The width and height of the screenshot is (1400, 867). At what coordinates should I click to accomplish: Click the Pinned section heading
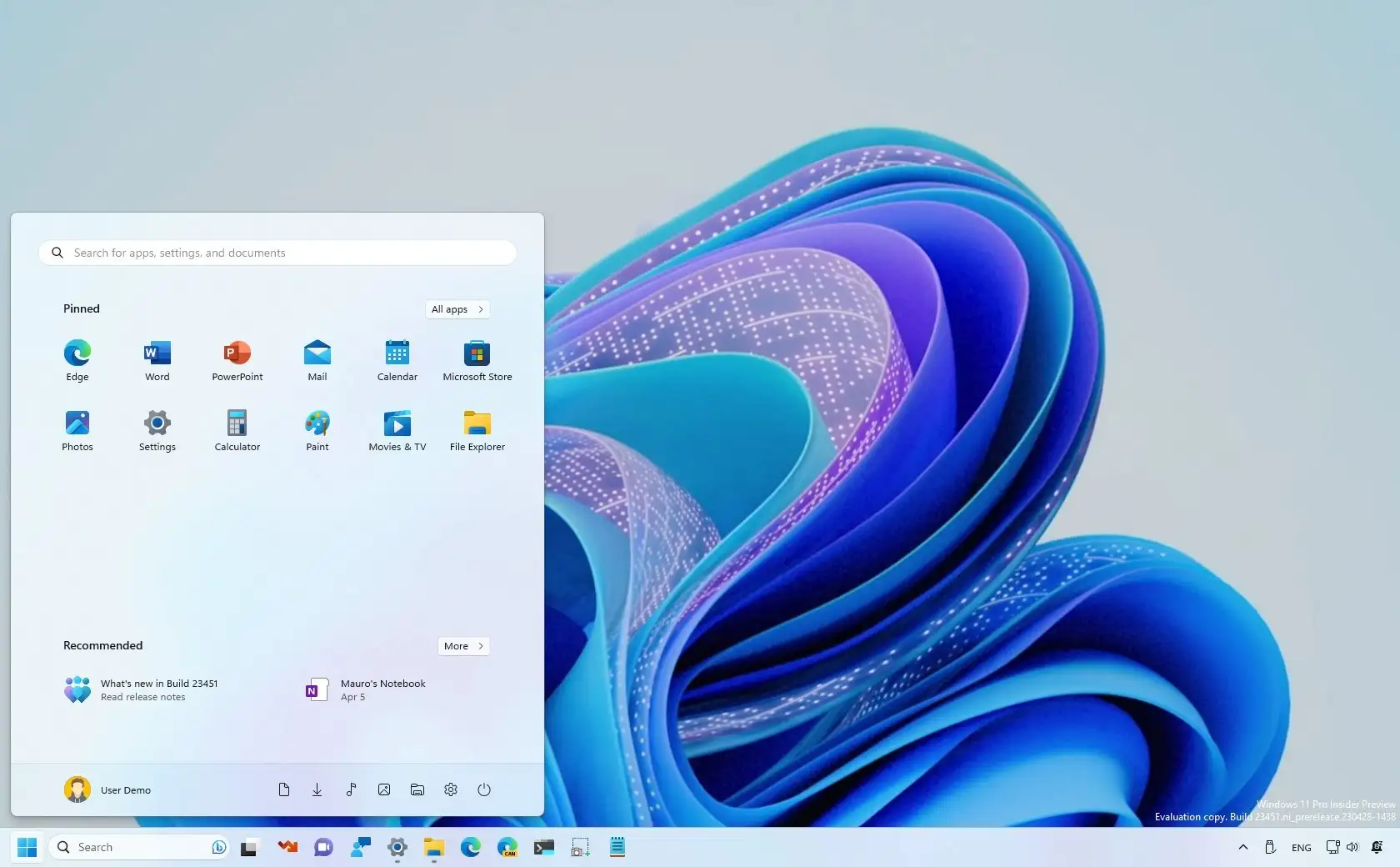click(x=82, y=308)
